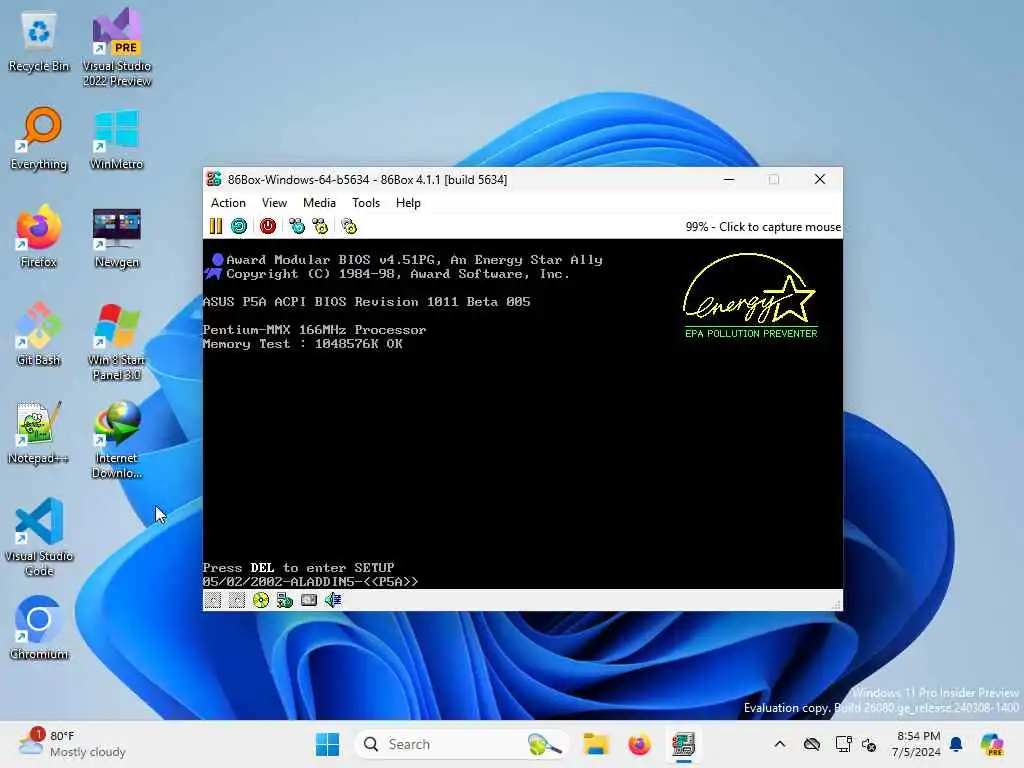Open Copilot Preview from taskbar corner
This screenshot has width=1024, height=768.
coord(992,744)
